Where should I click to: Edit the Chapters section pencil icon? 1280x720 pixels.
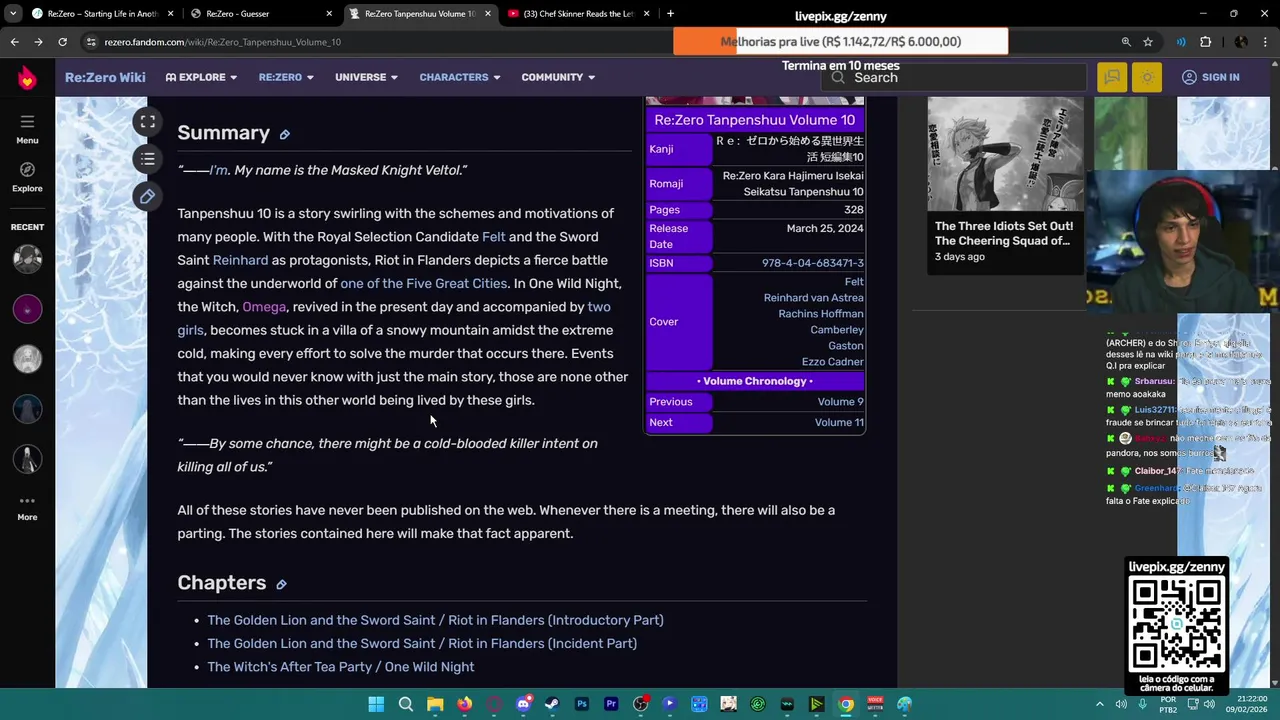281,585
